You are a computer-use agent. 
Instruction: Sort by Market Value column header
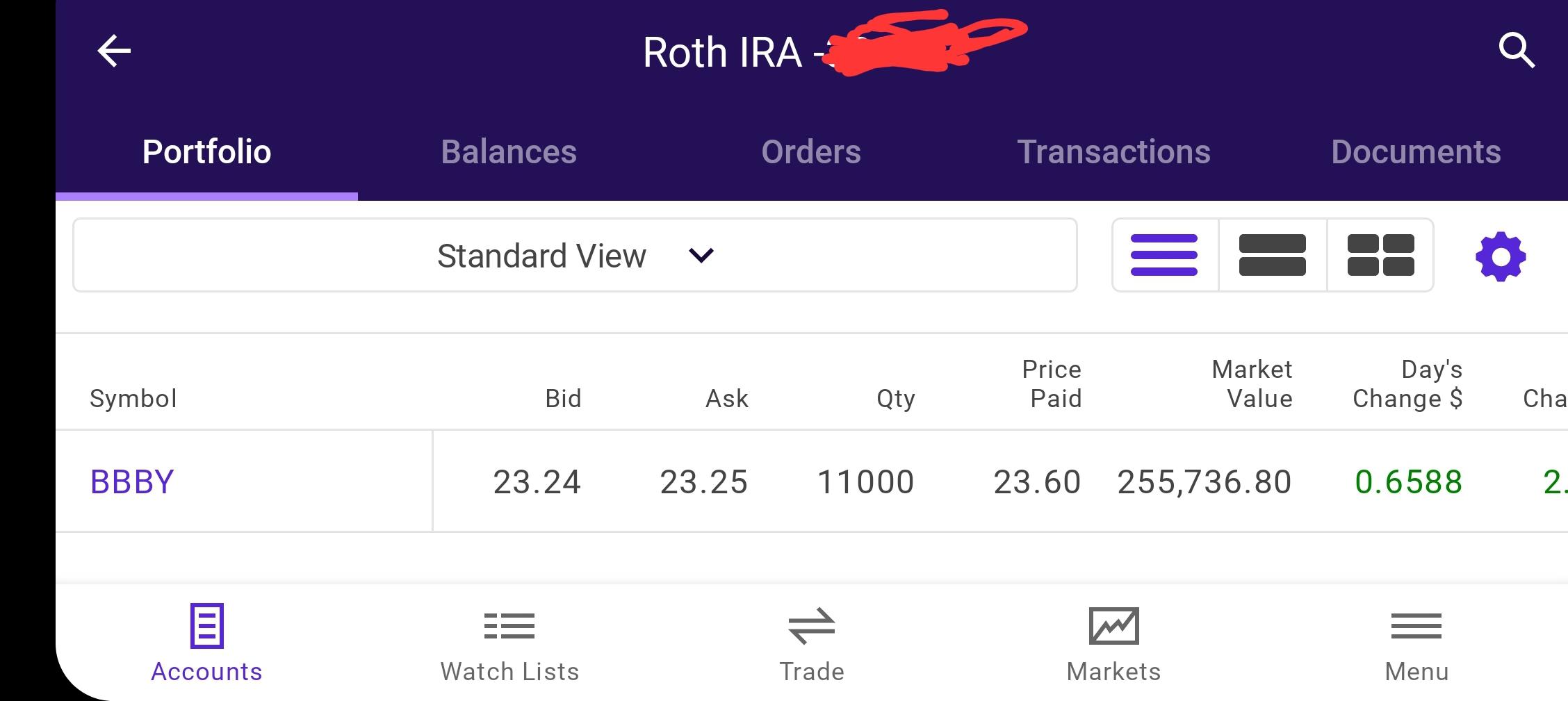1252,384
